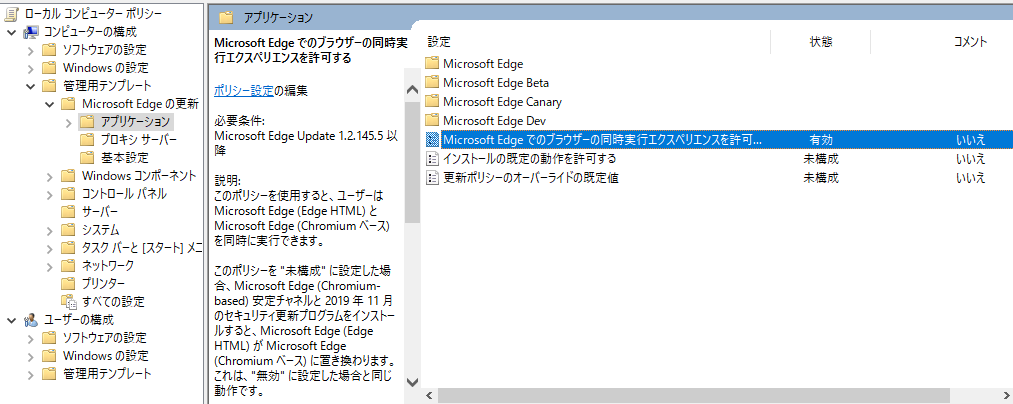Viewport: 1013px width, 404px height.
Task: Select プロキシ サーバー in the tree
Action: [138, 140]
